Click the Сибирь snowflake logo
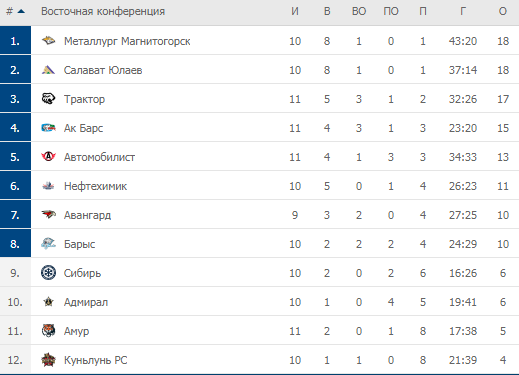Viewport: 519px width, 375px height. (x=48, y=273)
